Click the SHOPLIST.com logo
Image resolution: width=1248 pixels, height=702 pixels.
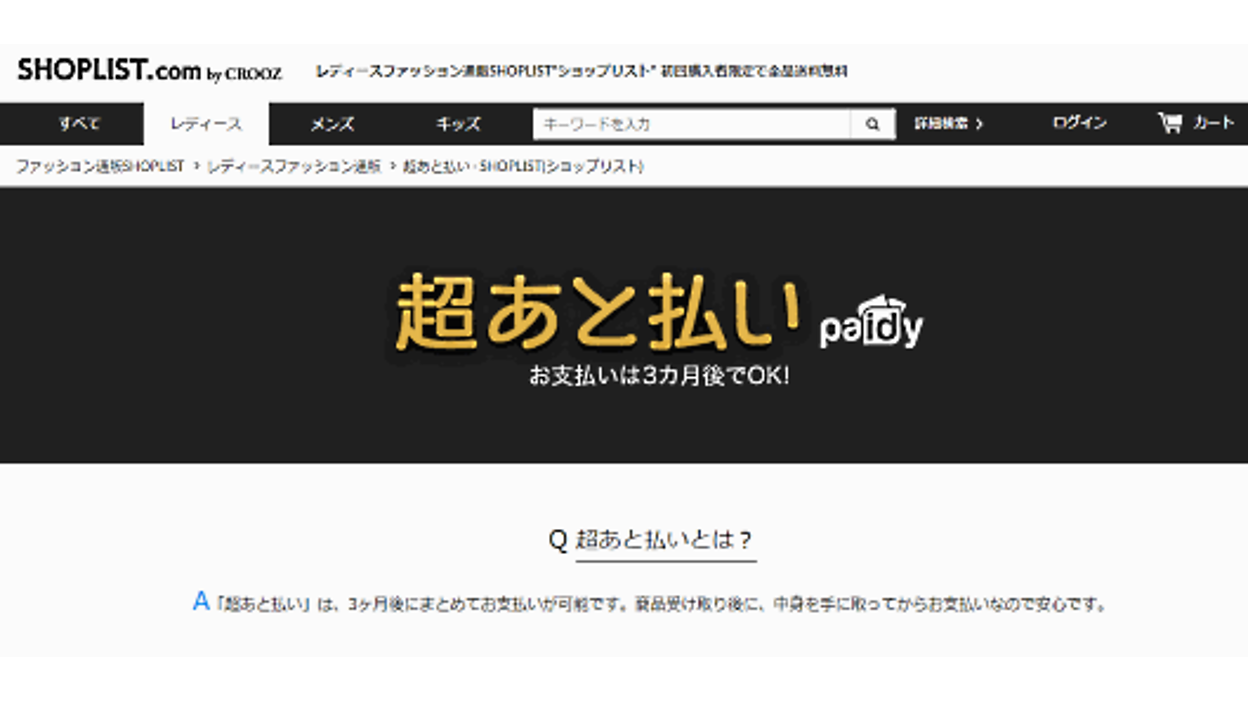[x=149, y=71]
